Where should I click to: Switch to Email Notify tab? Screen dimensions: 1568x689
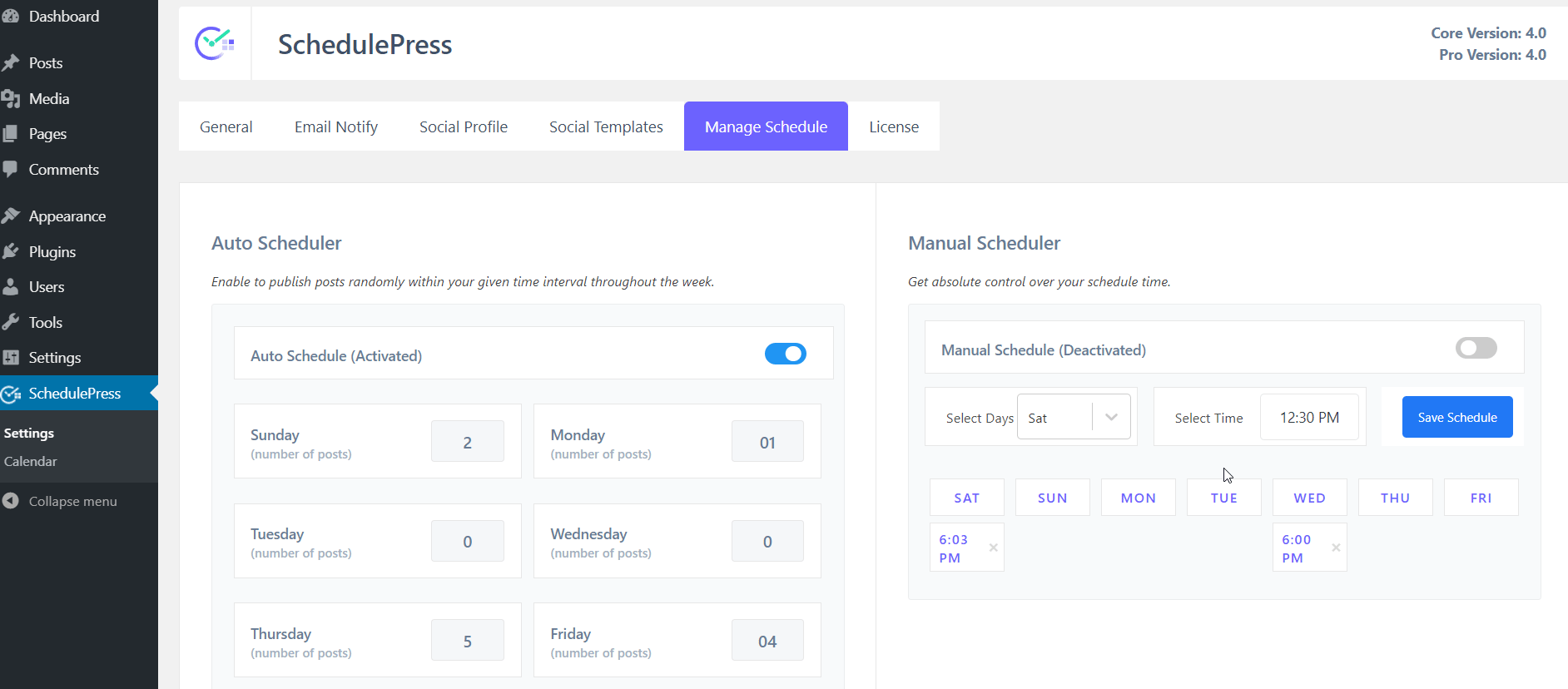(x=336, y=126)
